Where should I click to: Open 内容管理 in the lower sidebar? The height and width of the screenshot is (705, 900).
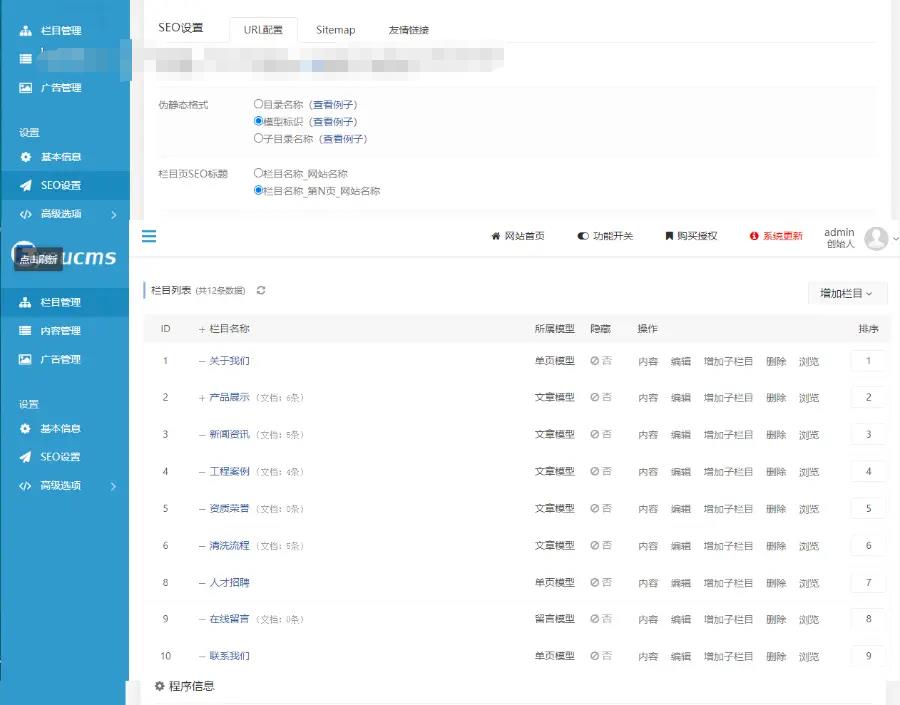point(60,330)
